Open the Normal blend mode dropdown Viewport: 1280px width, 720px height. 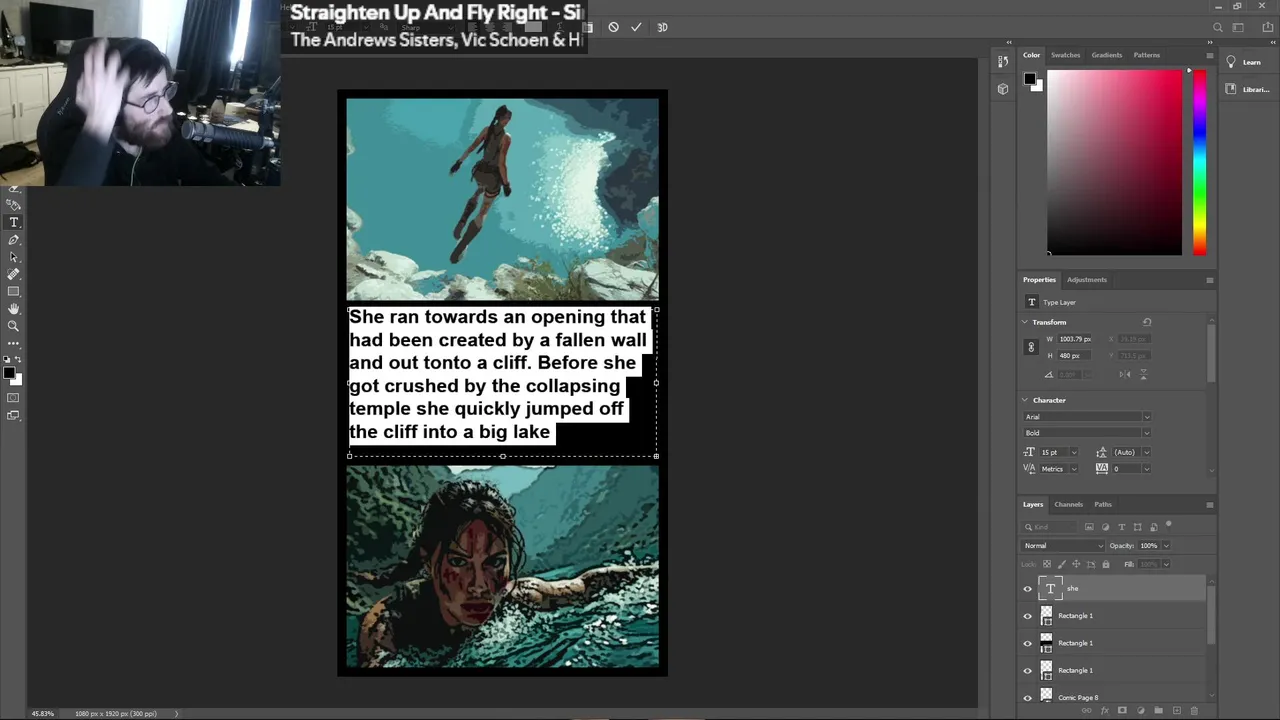(1063, 546)
